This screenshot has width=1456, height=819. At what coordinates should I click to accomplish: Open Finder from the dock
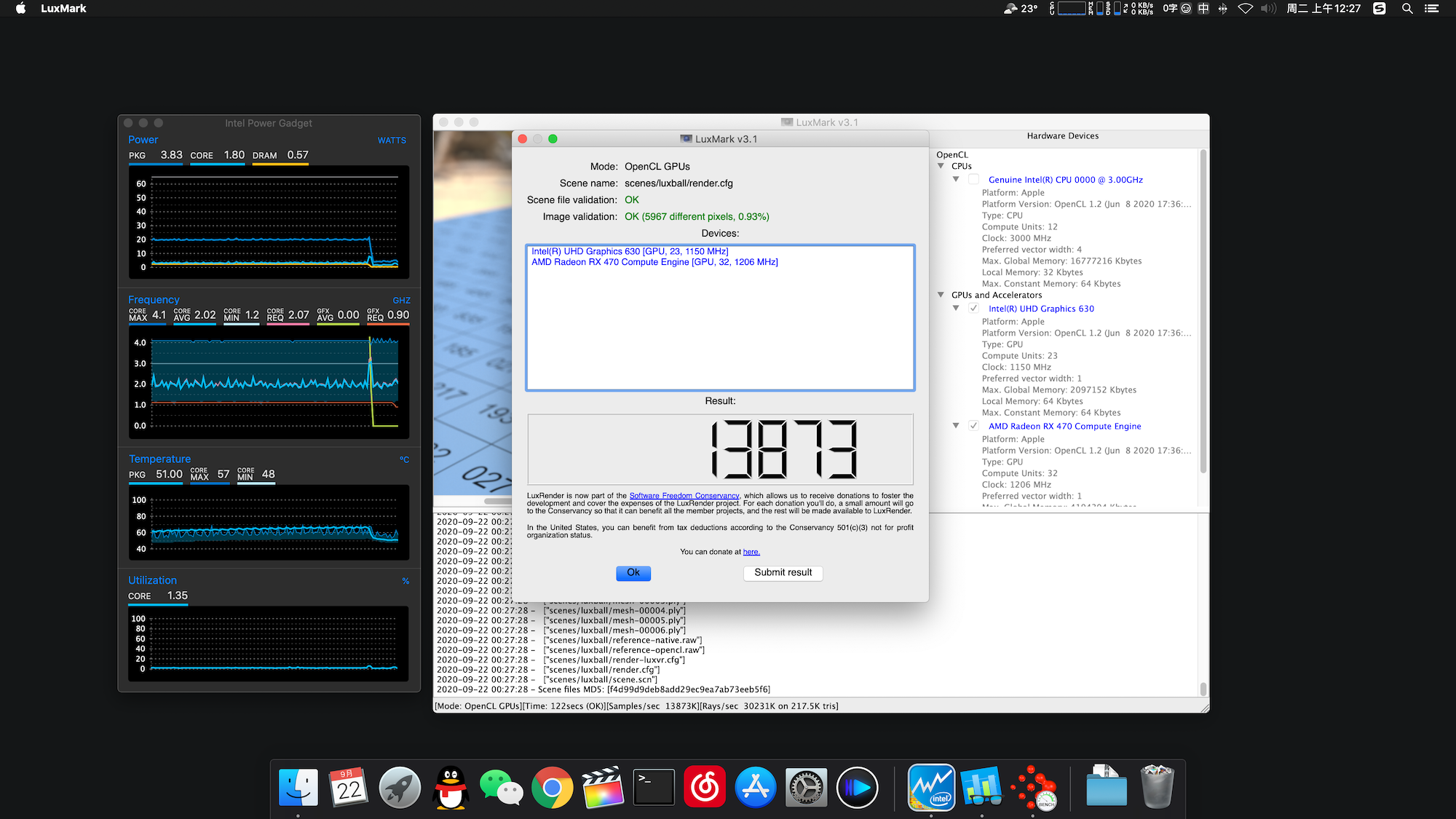coord(298,787)
